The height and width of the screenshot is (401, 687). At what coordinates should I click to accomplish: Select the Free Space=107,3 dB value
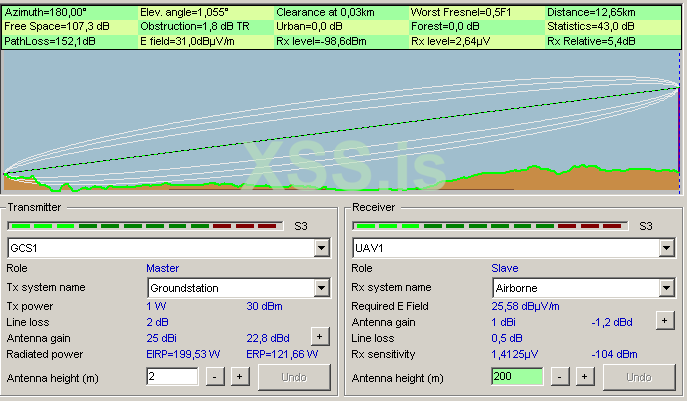[x=57, y=27]
